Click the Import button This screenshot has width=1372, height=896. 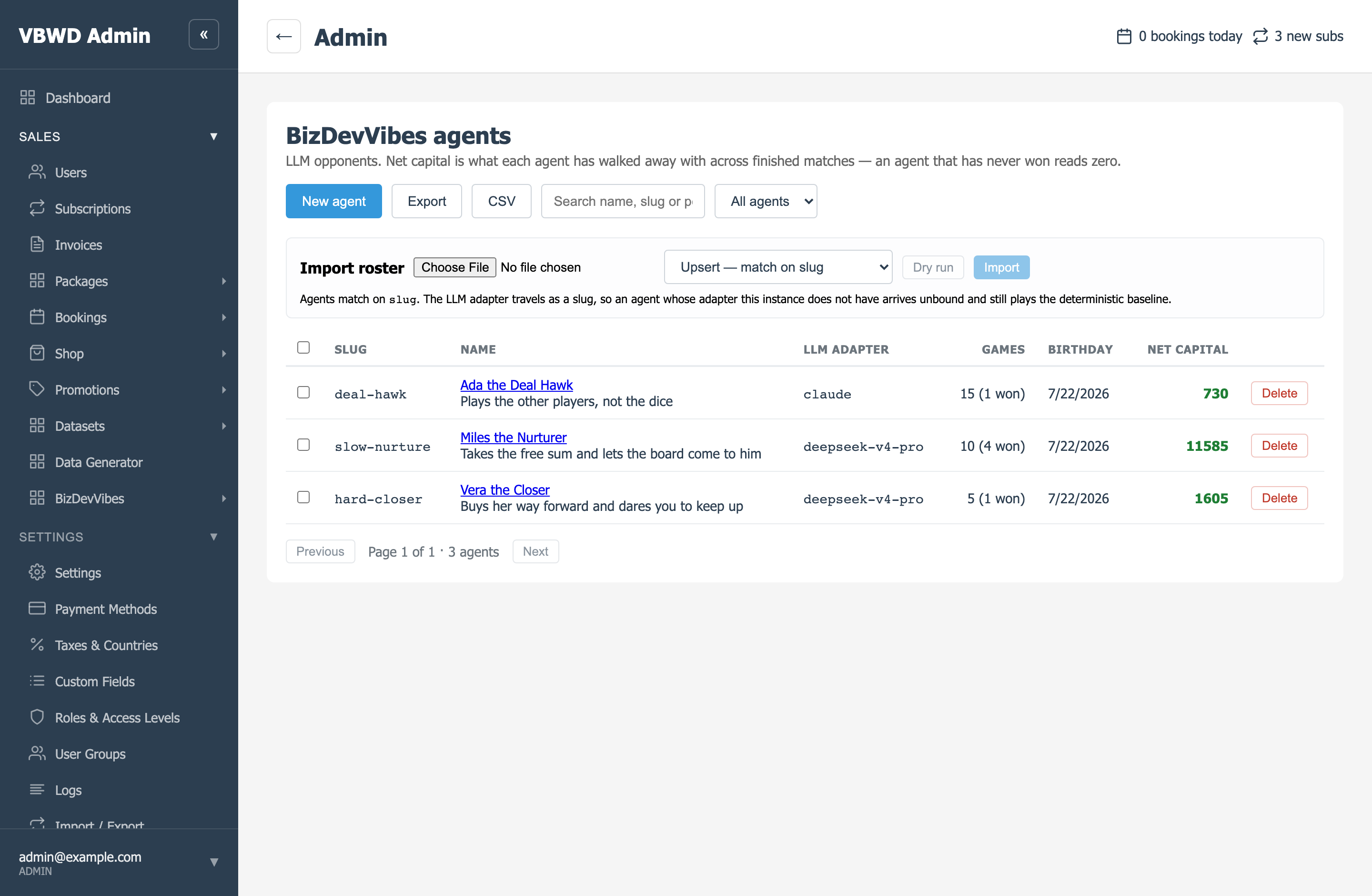(x=1001, y=267)
